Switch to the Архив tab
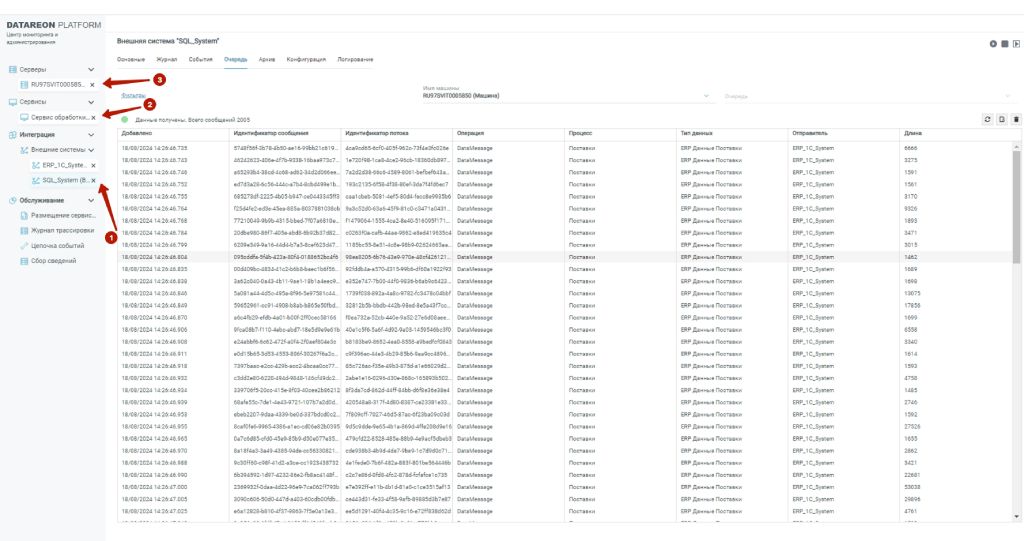Image resolution: width=1024 pixels, height=541 pixels. pos(266,59)
